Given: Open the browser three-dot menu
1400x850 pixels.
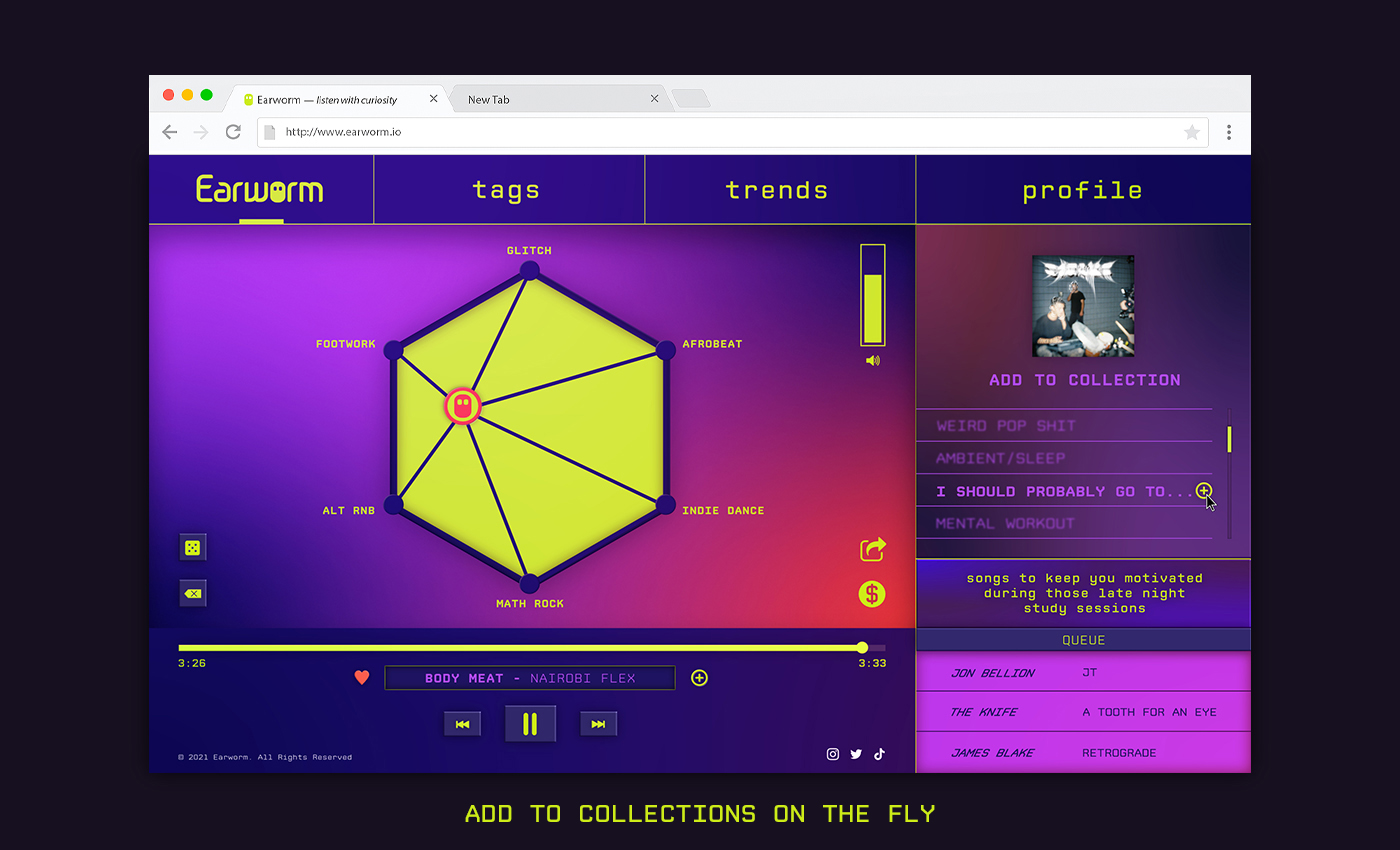Looking at the screenshot, I should coord(1229,132).
